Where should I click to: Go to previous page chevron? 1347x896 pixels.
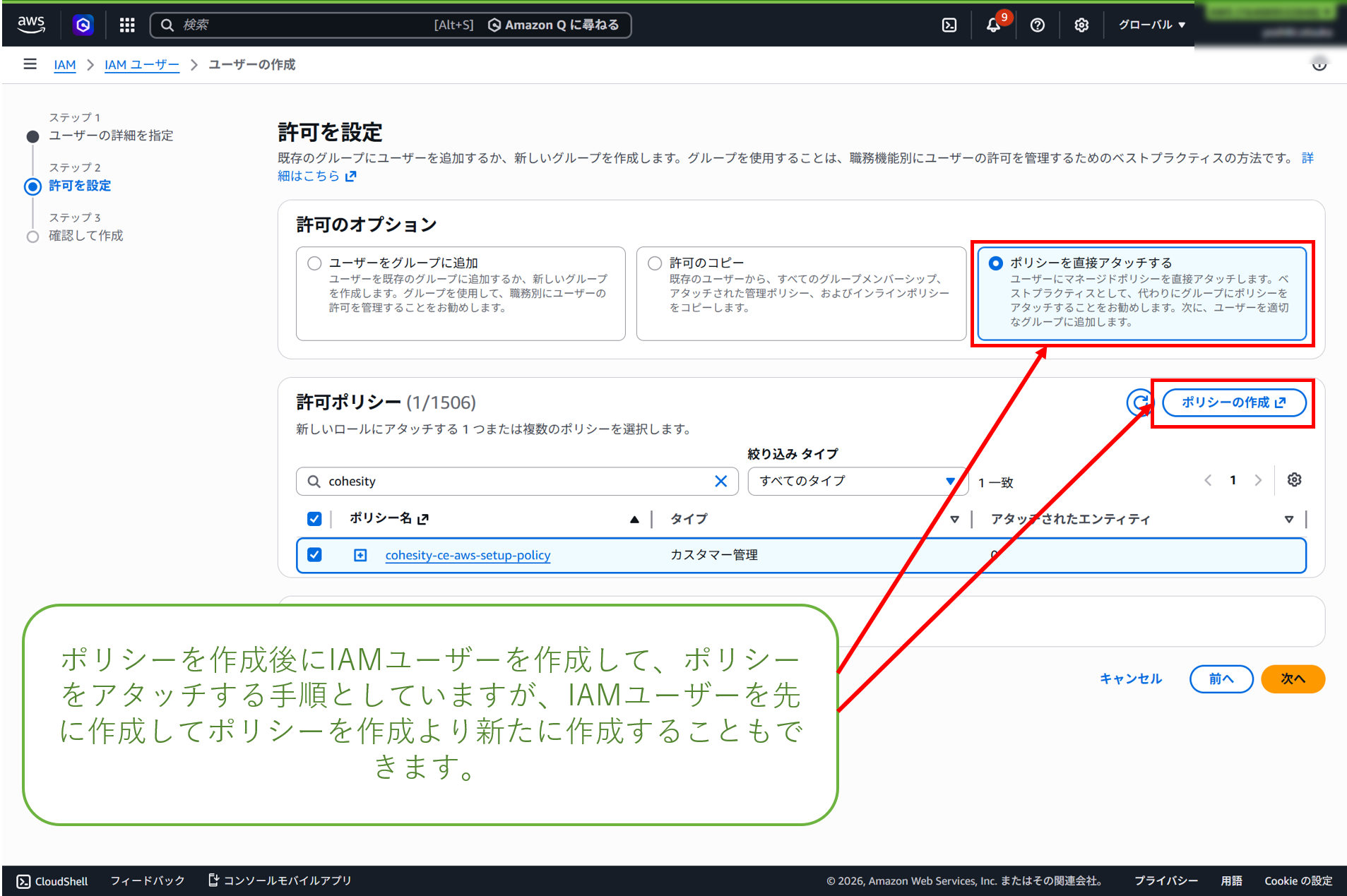1208,481
